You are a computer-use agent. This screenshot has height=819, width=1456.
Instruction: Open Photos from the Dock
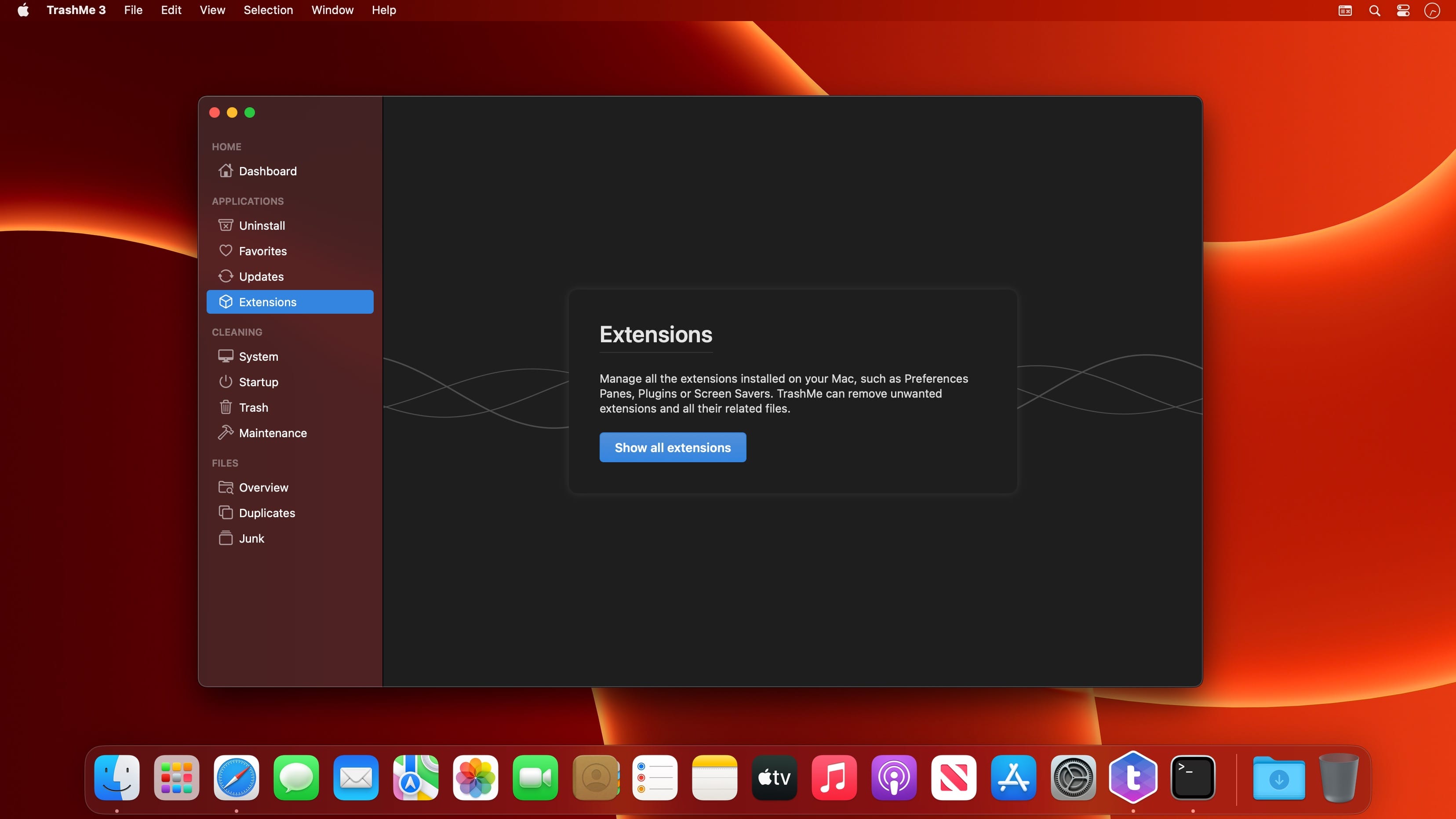475,778
